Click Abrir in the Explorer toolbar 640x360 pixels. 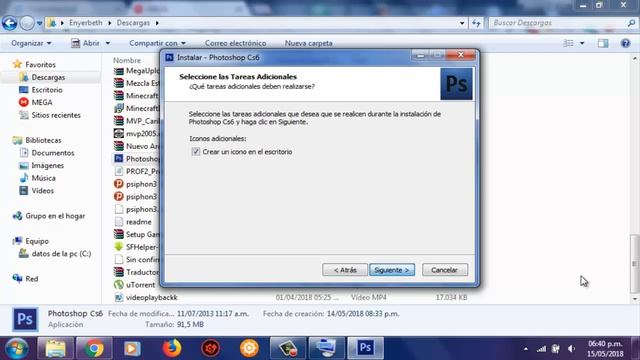click(86, 43)
